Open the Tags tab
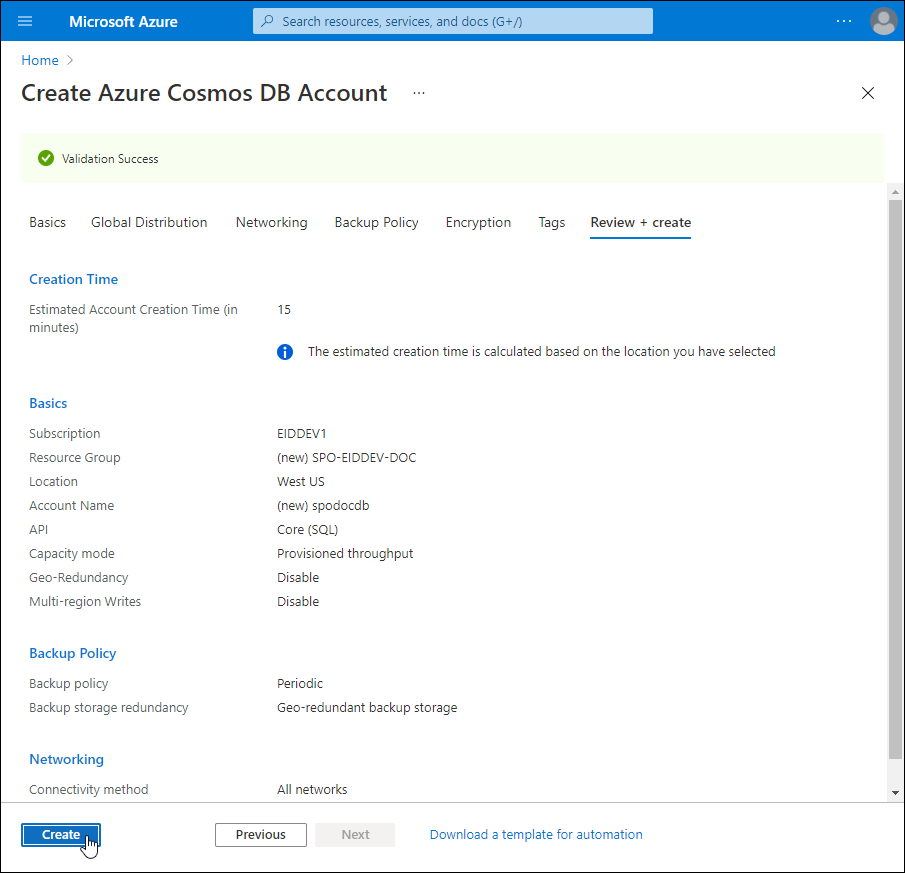The image size is (905, 873). [551, 222]
